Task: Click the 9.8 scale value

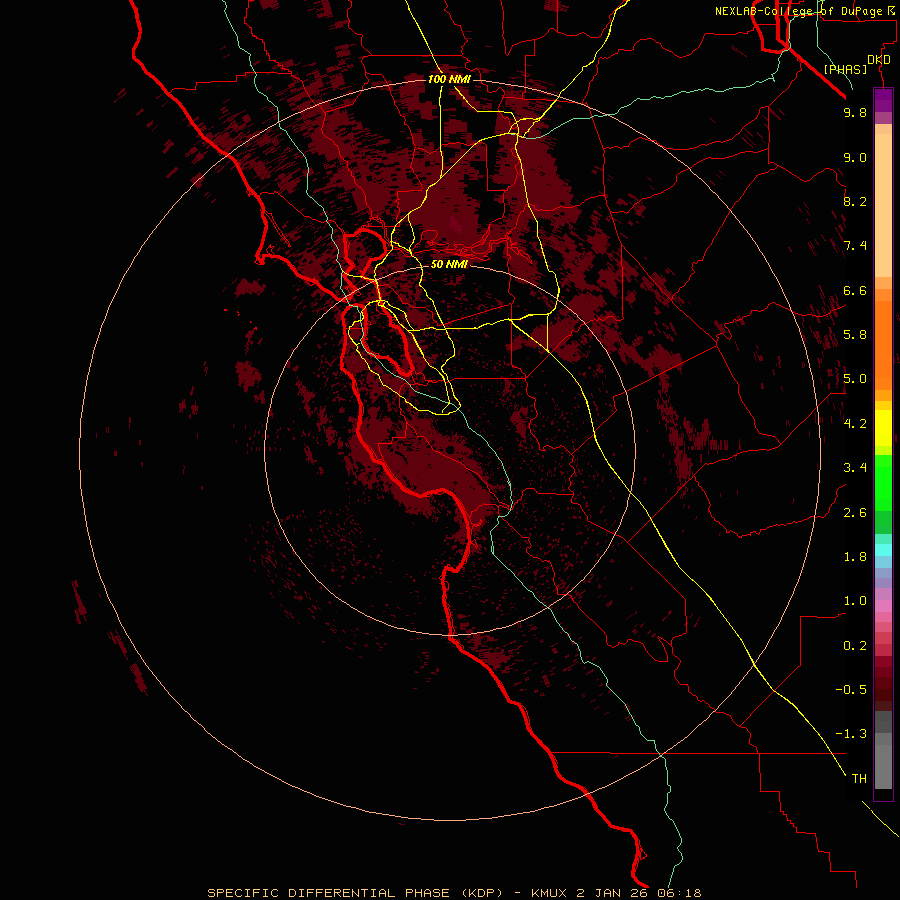Action: pos(855,112)
